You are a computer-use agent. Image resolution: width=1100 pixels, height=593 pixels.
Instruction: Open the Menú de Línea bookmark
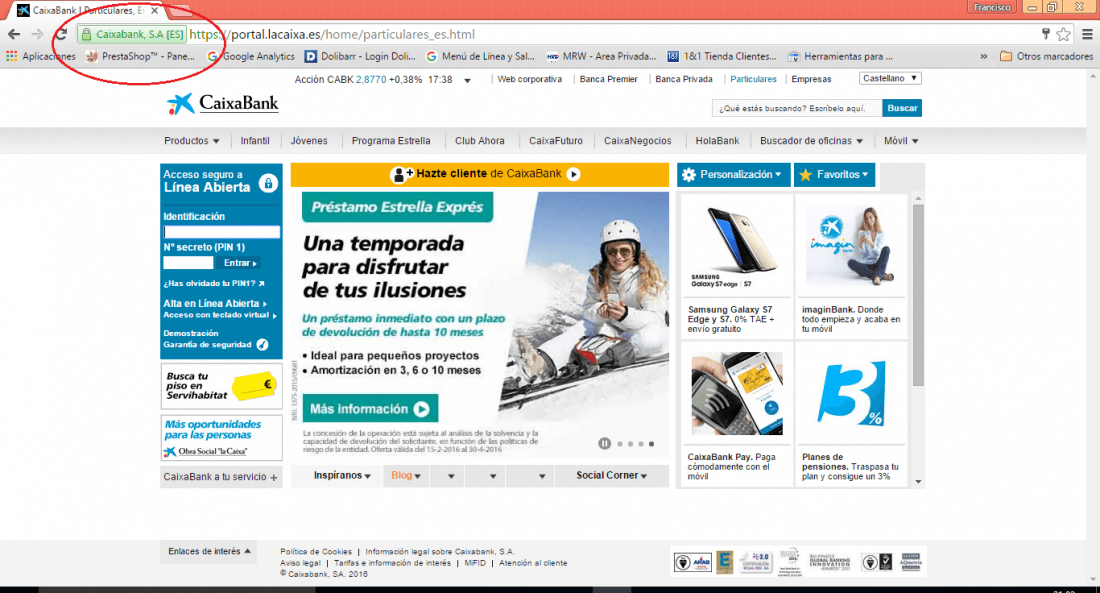(x=480, y=56)
